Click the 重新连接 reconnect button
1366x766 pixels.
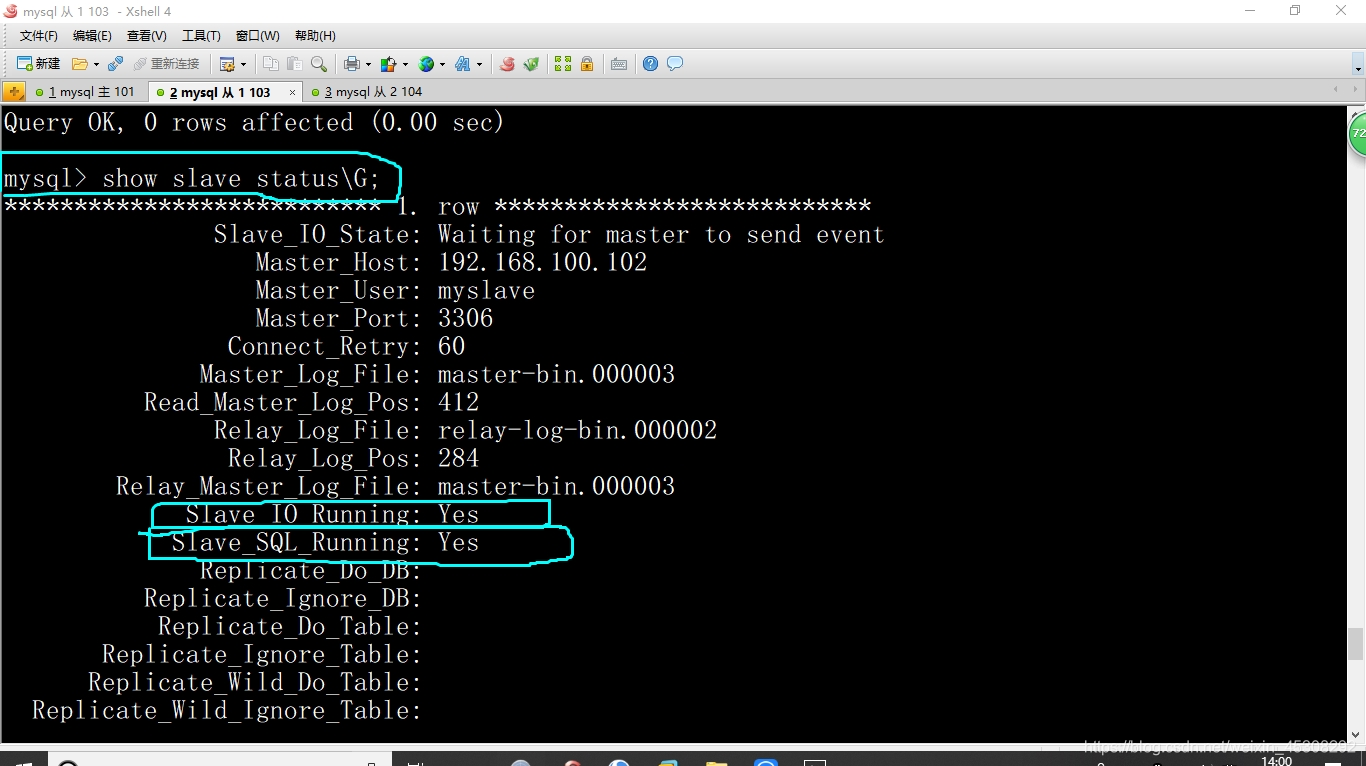click(x=166, y=64)
